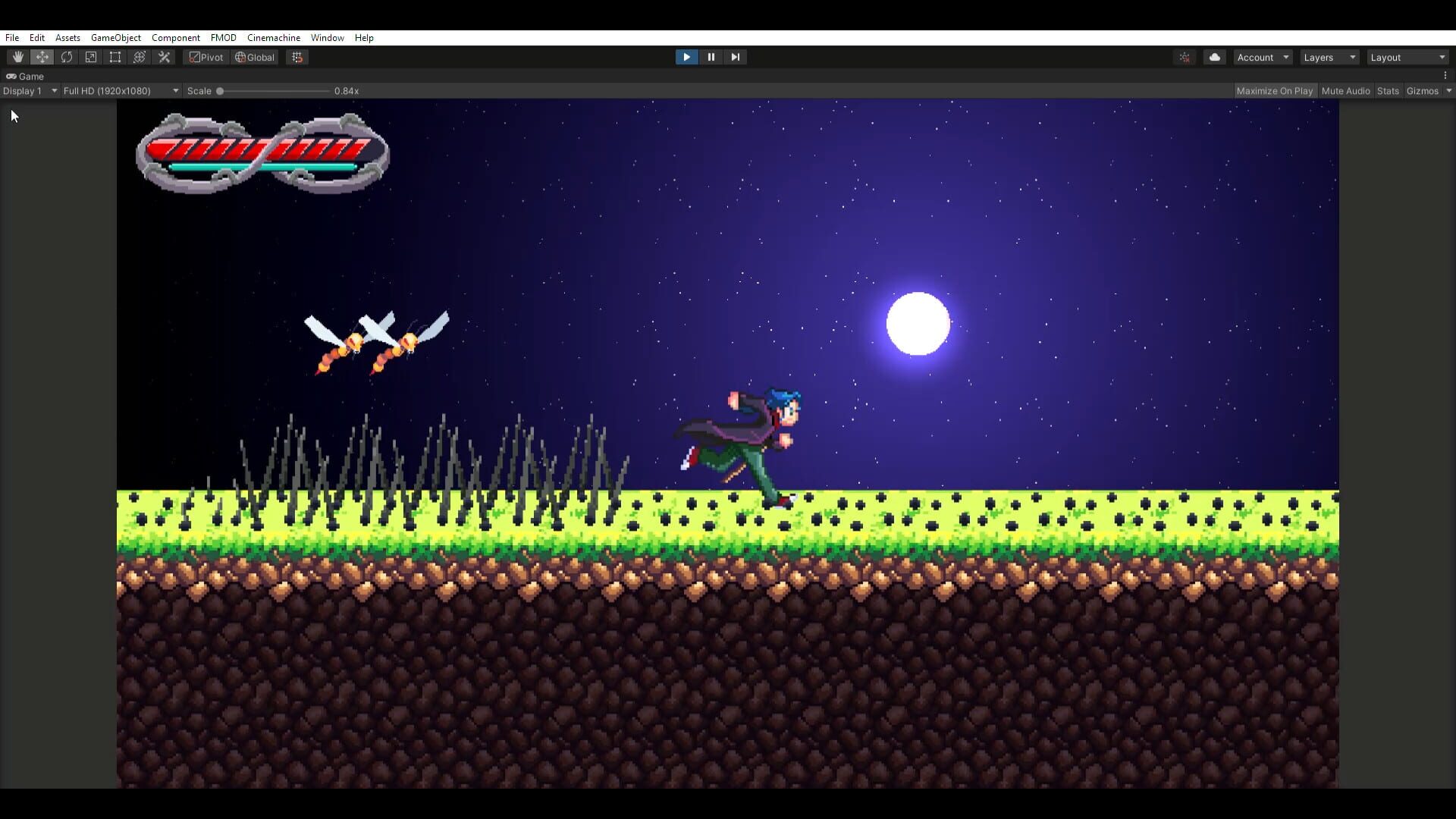Screen dimensions: 1456x819
Task: Enable Mute Audio in Game view
Action: click(x=1345, y=90)
